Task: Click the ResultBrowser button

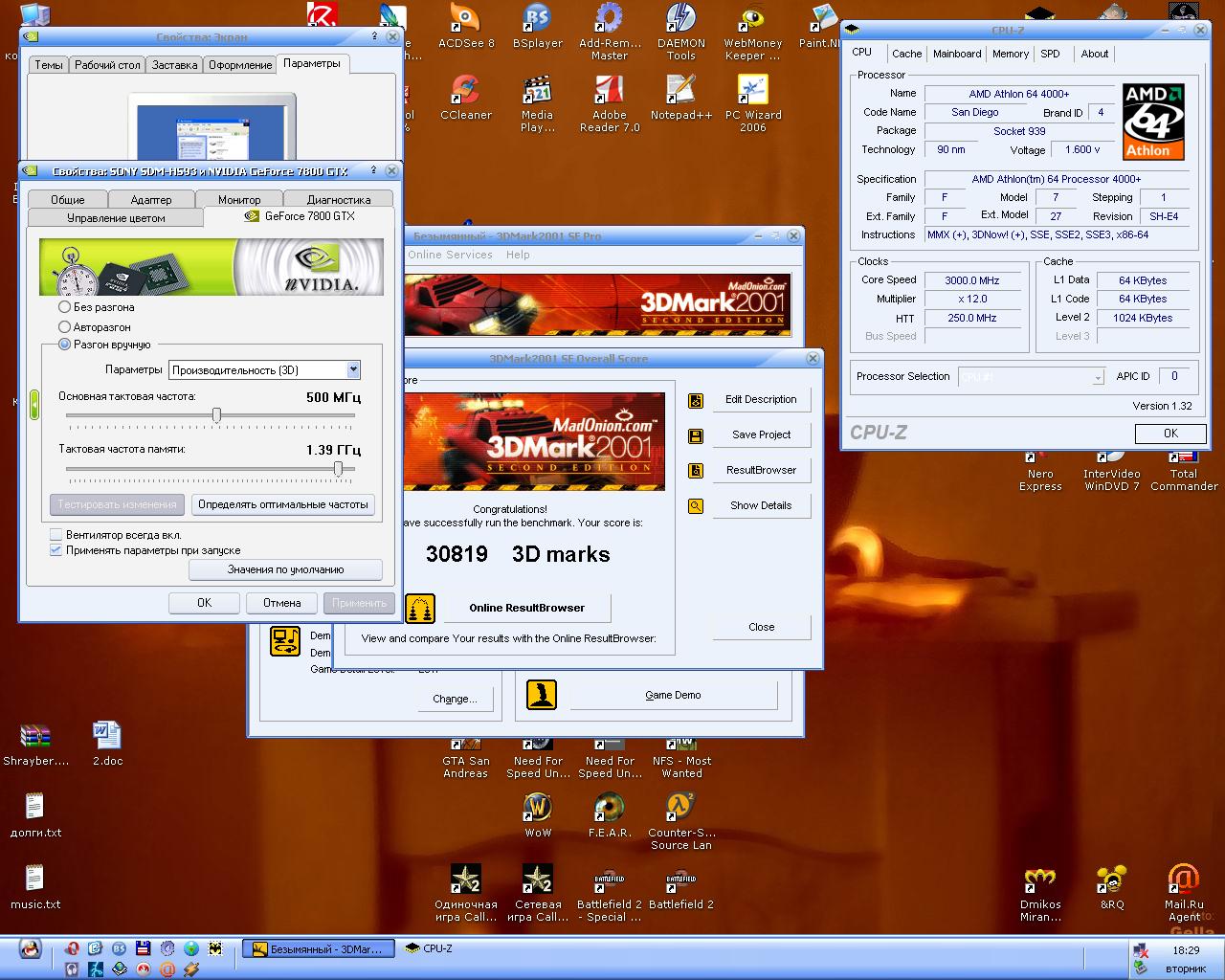Action: pos(761,470)
